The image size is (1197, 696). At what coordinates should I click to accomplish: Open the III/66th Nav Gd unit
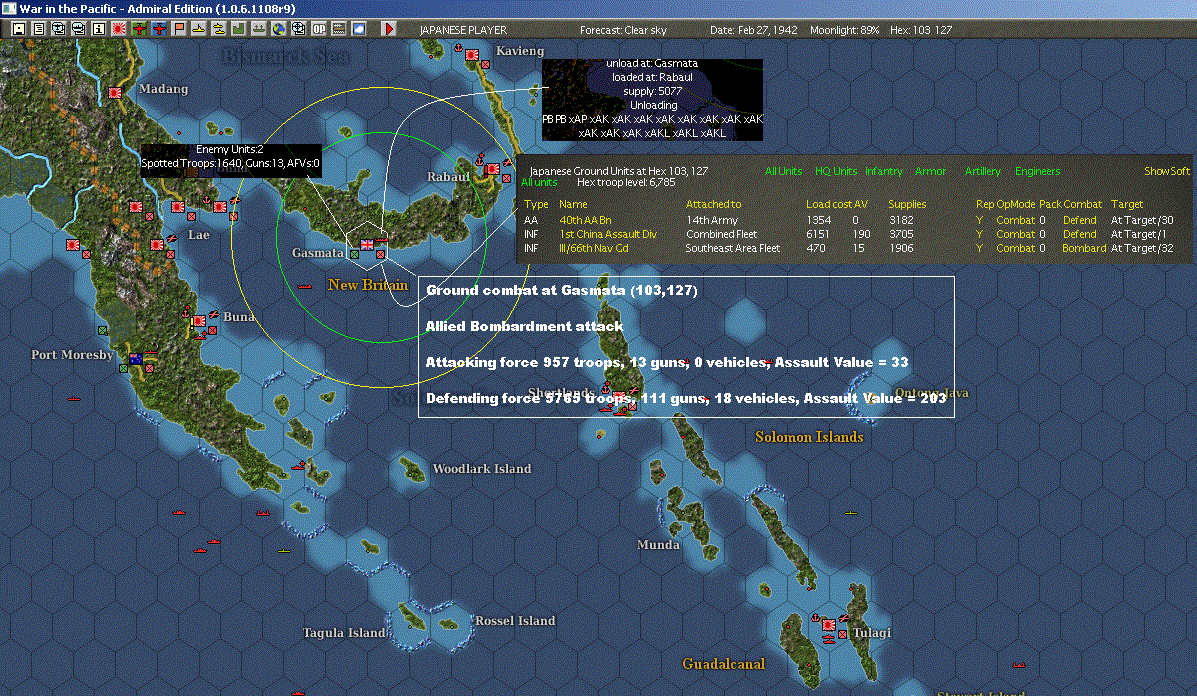point(594,248)
